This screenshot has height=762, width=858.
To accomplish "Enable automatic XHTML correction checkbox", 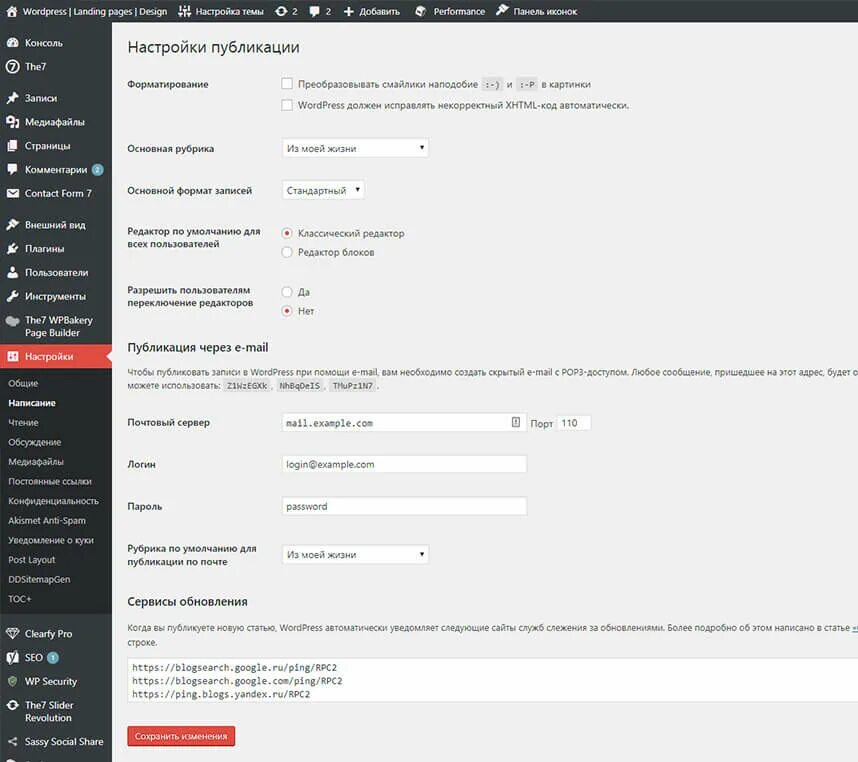I will 287,105.
